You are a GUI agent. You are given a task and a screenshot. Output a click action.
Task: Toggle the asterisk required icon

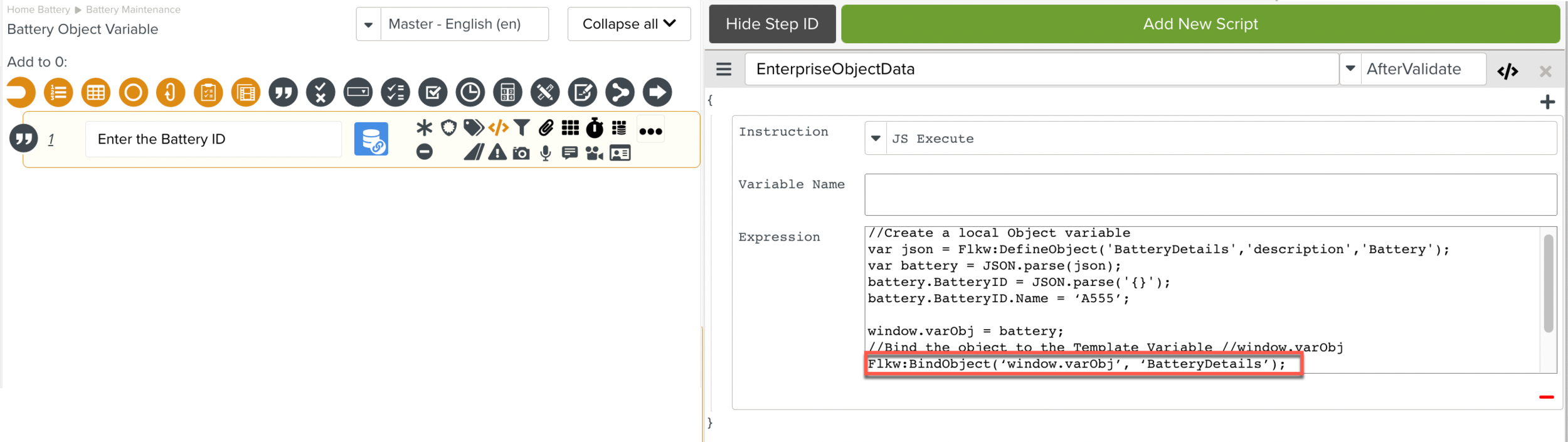point(425,128)
